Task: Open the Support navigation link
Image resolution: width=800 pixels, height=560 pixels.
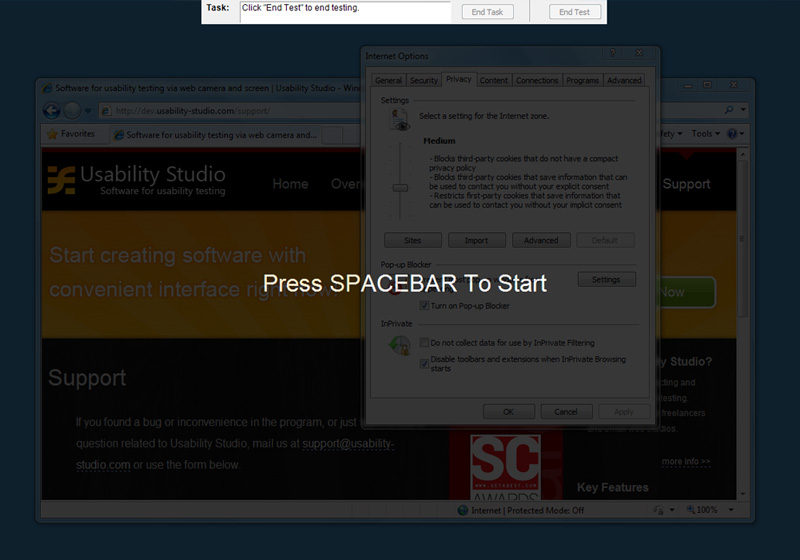Action: pos(686,184)
